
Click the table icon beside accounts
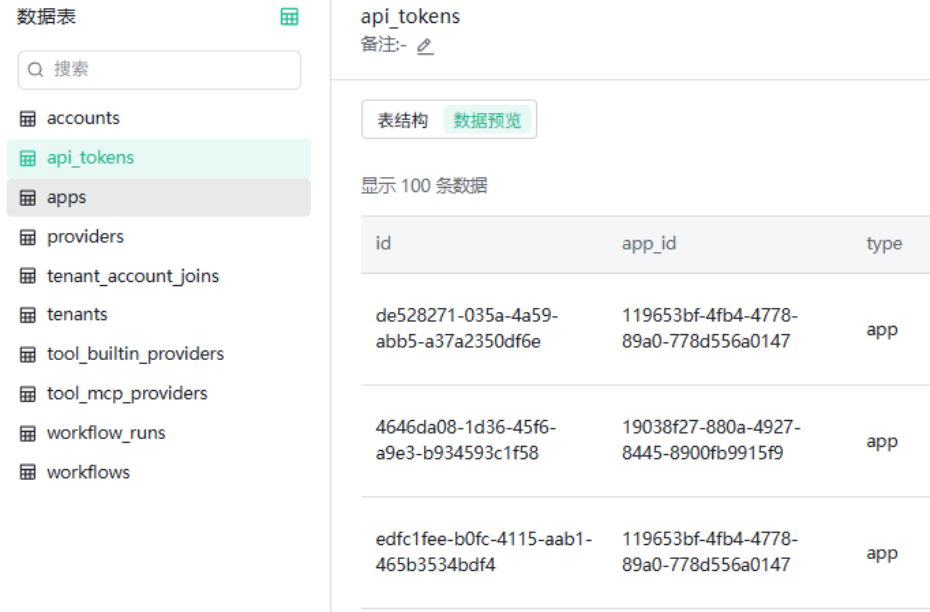click(28, 119)
